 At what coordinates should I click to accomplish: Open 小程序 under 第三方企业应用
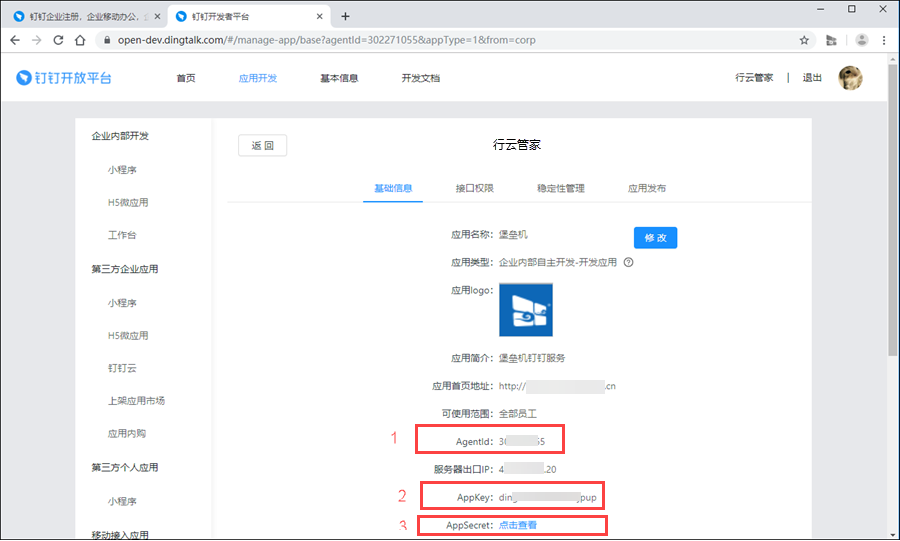[122, 303]
